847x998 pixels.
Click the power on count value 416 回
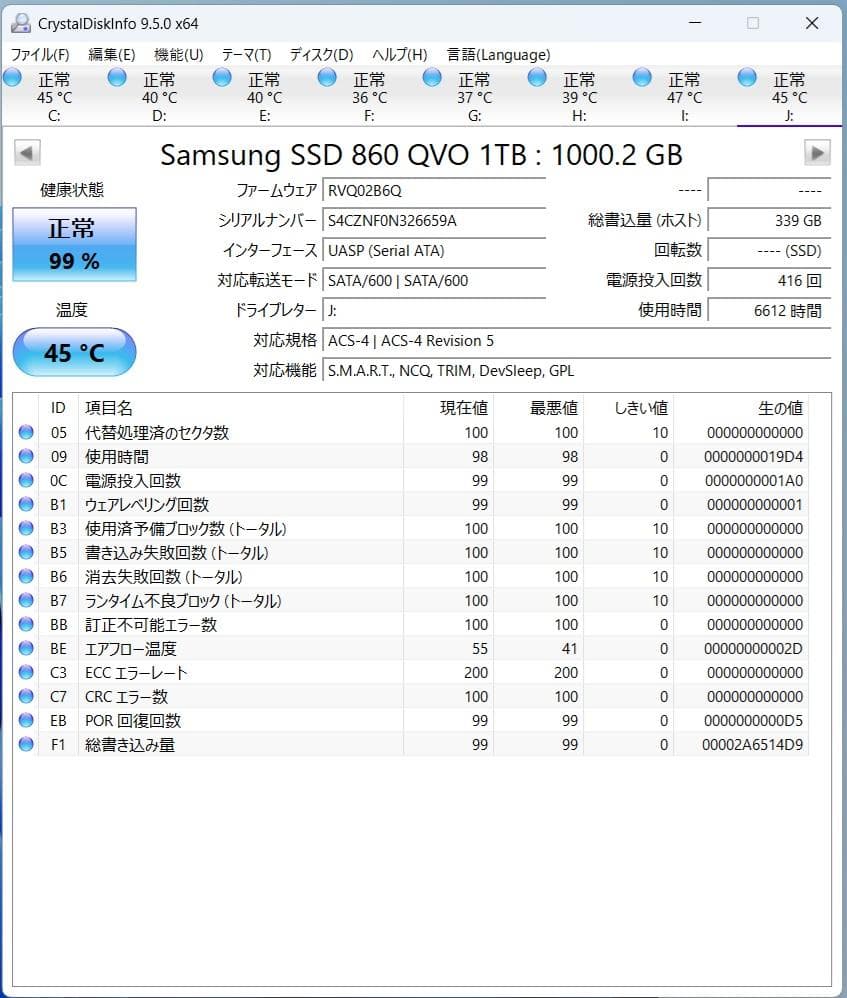[x=769, y=281]
